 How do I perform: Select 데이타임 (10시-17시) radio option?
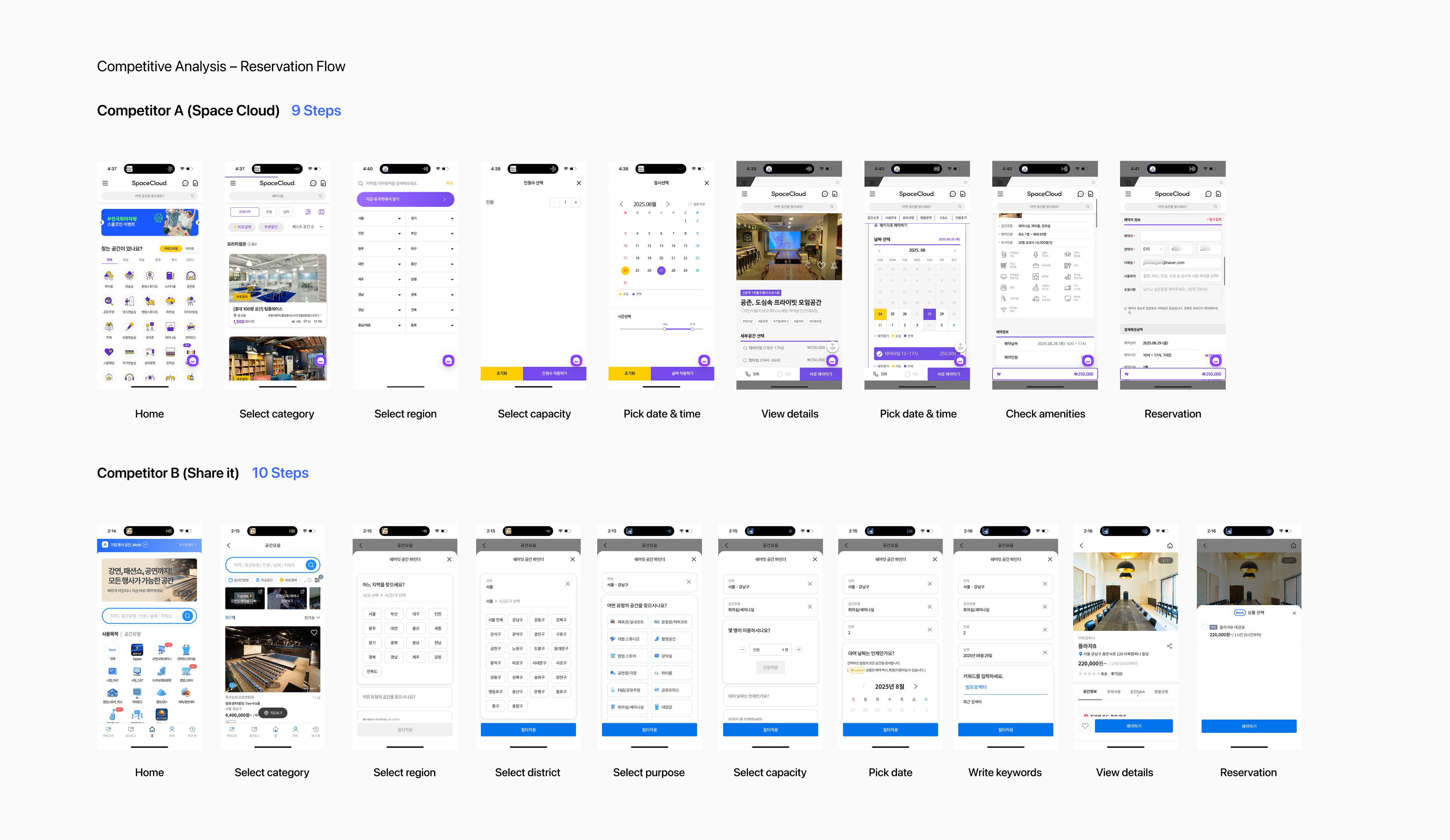[x=745, y=348]
